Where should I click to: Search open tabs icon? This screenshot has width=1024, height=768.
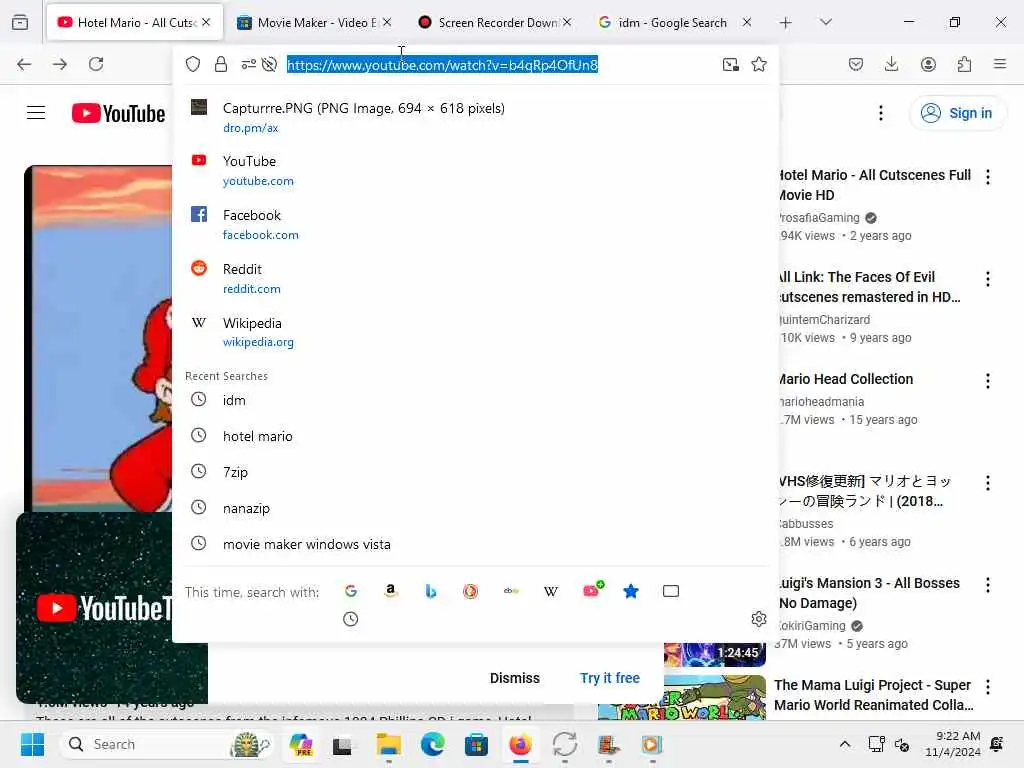click(671, 591)
